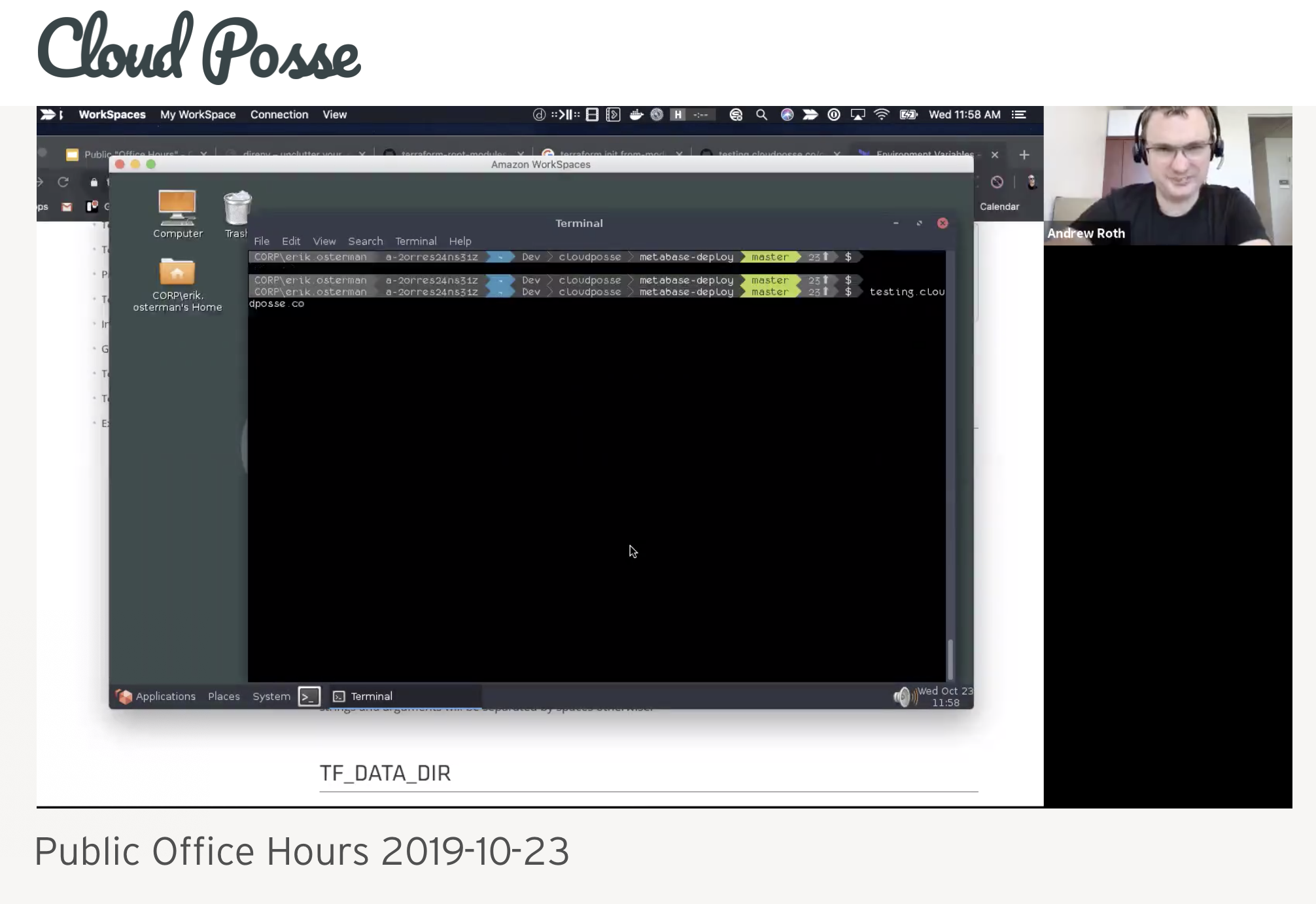
Task: Open the CORP\erik.osterman's Home folder icon
Action: tap(177, 285)
